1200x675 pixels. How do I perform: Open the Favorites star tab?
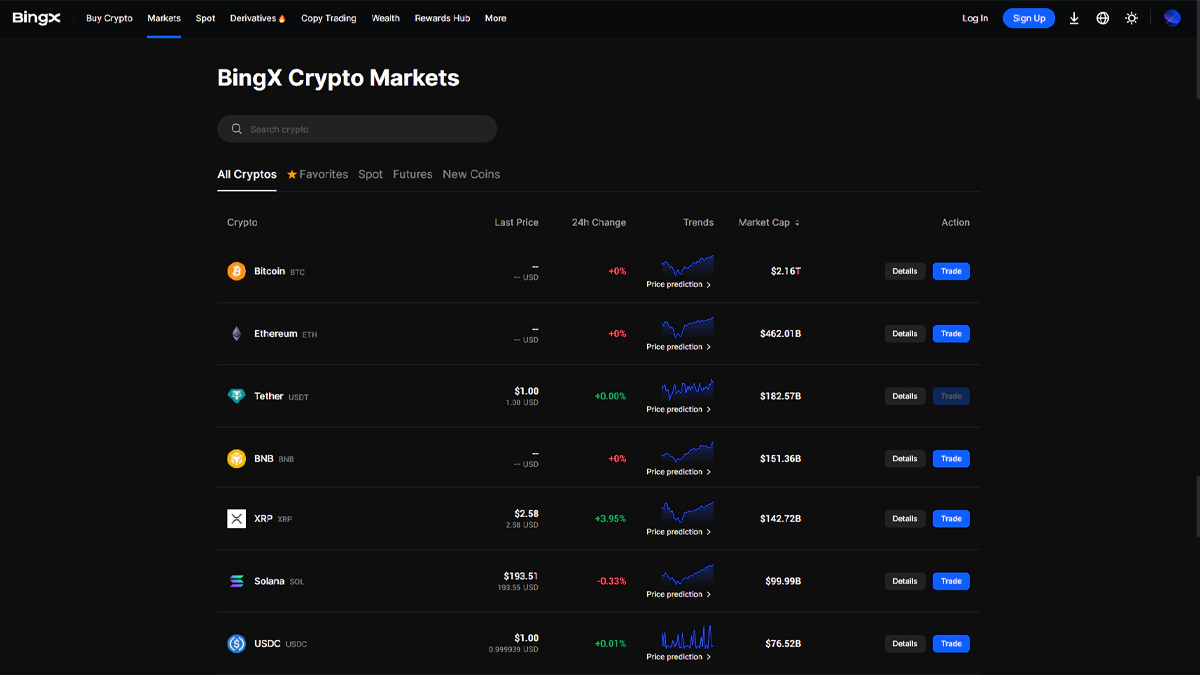tap(318, 174)
